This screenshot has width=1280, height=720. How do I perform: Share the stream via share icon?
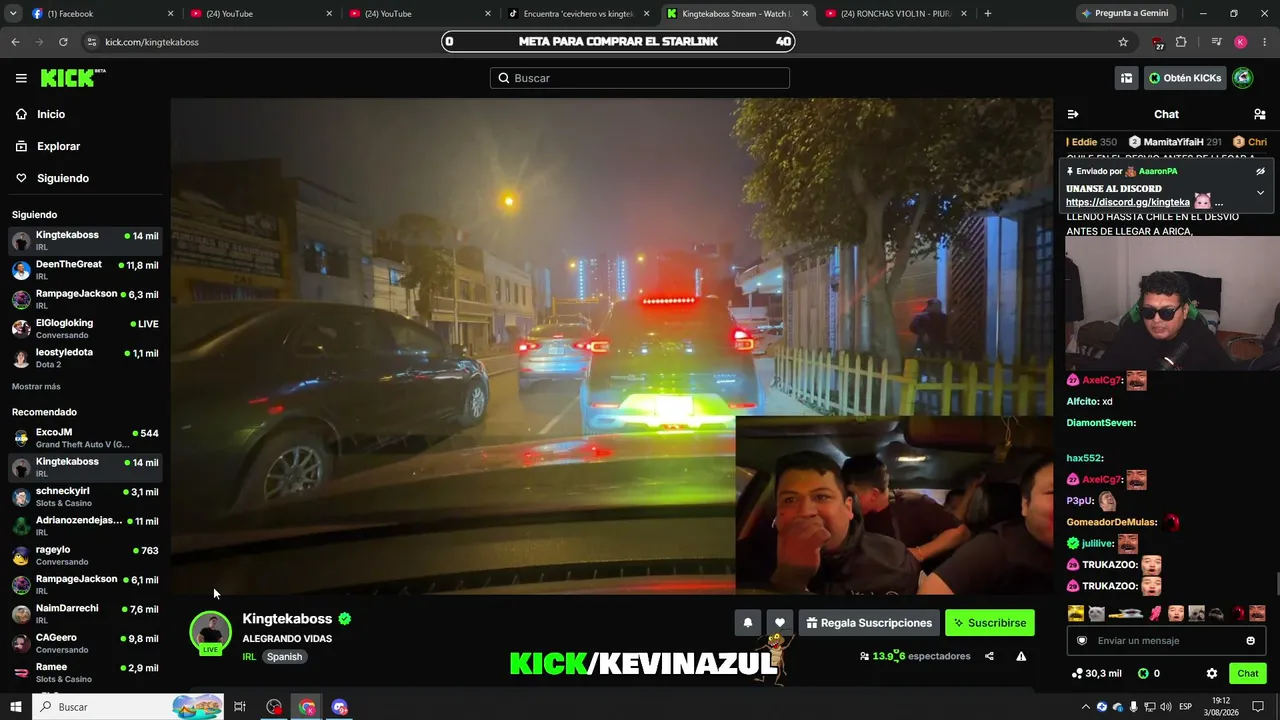point(989,656)
